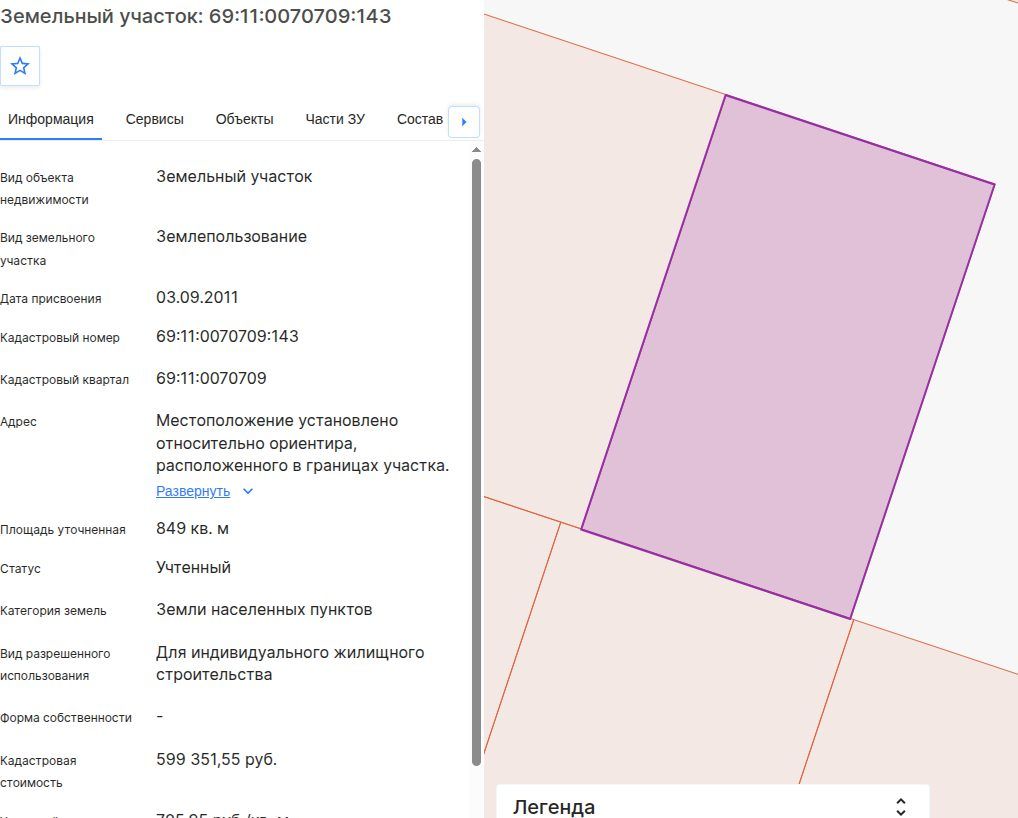Click the Развернуть link
Screen dimensions: 1018x818
(193, 491)
